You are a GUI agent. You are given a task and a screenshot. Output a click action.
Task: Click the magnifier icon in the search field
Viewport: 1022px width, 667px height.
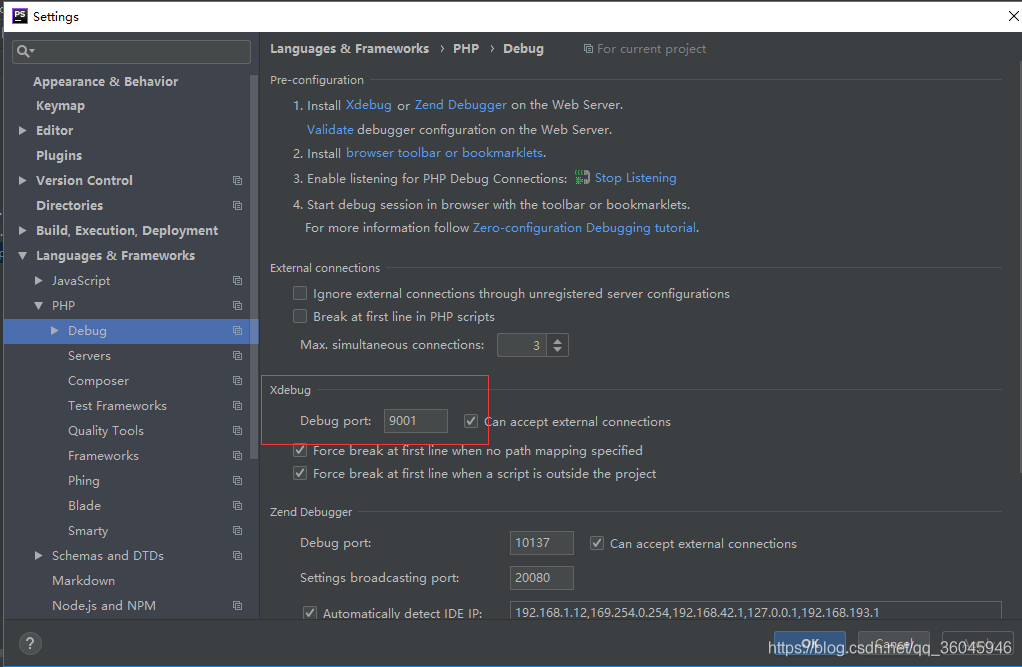coord(24,49)
